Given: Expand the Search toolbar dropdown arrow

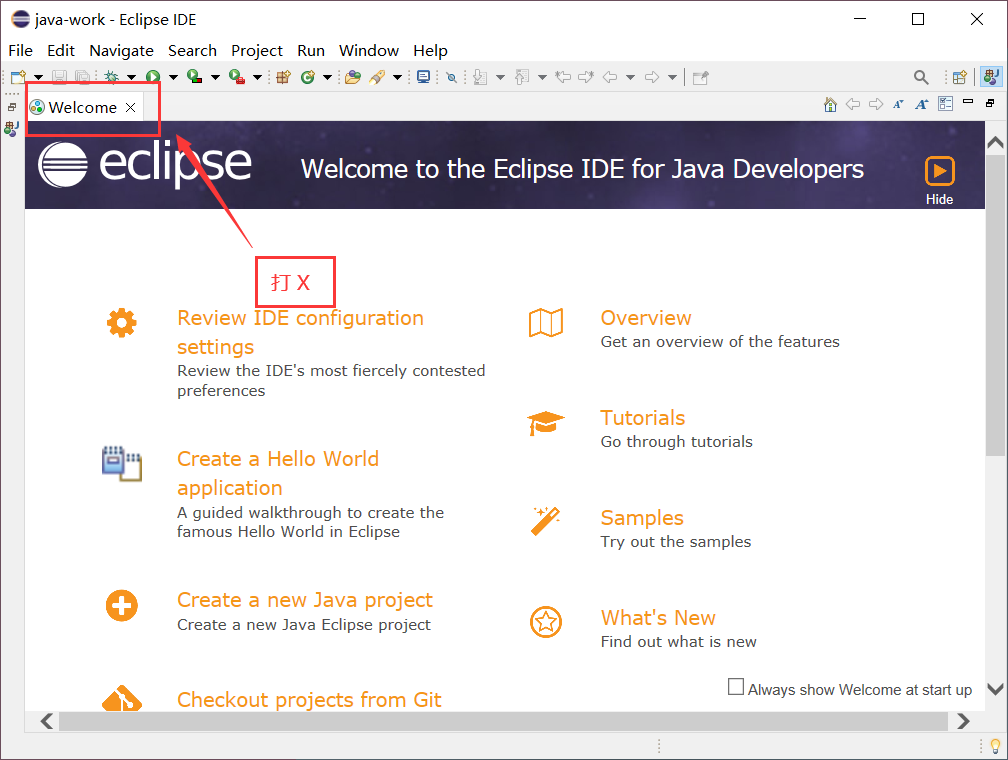Looking at the screenshot, I should coord(397,78).
